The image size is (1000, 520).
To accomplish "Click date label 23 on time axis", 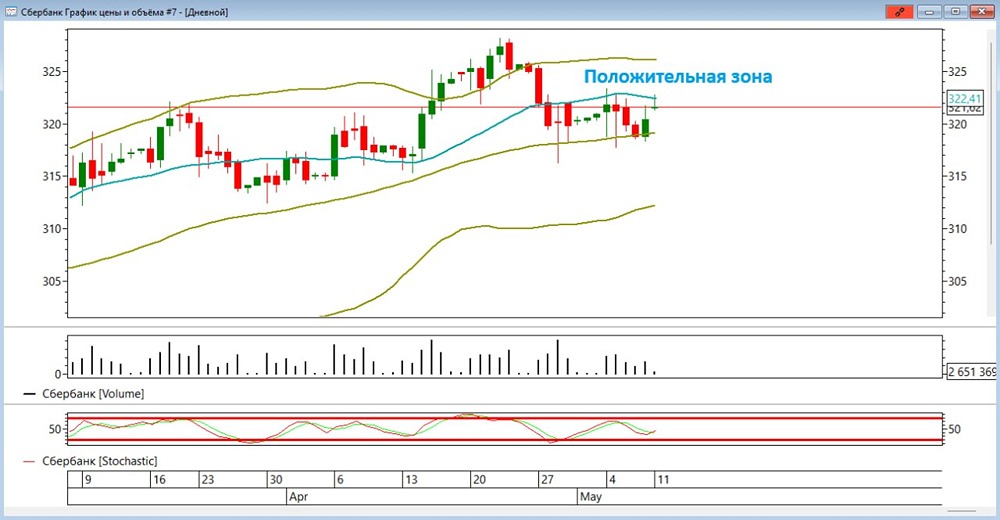I will (208, 479).
